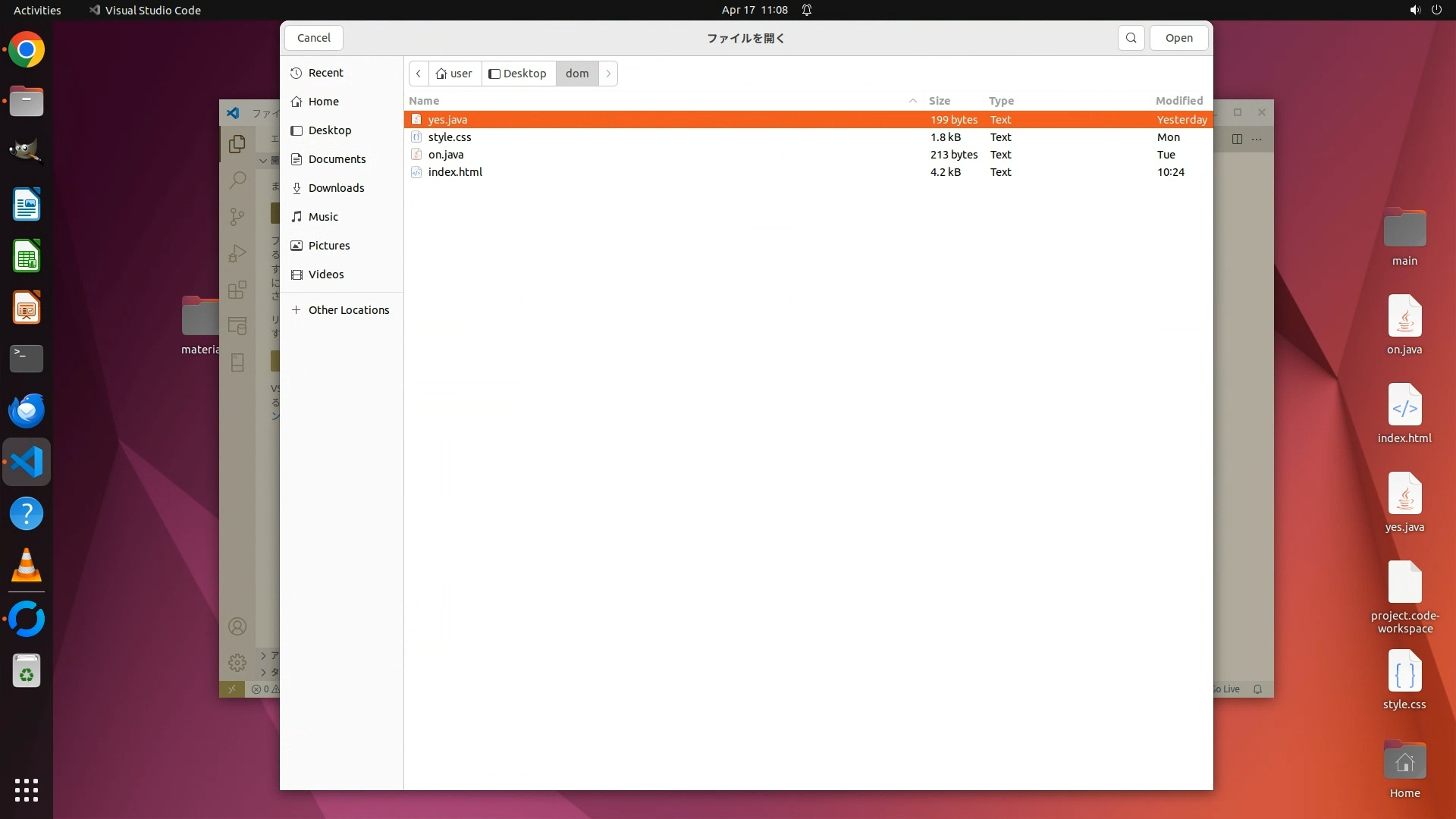Viewport: 1456px width, 819px height.
Task: Open VS Code Explorer activity icon
Action: (x=237, y=144)
